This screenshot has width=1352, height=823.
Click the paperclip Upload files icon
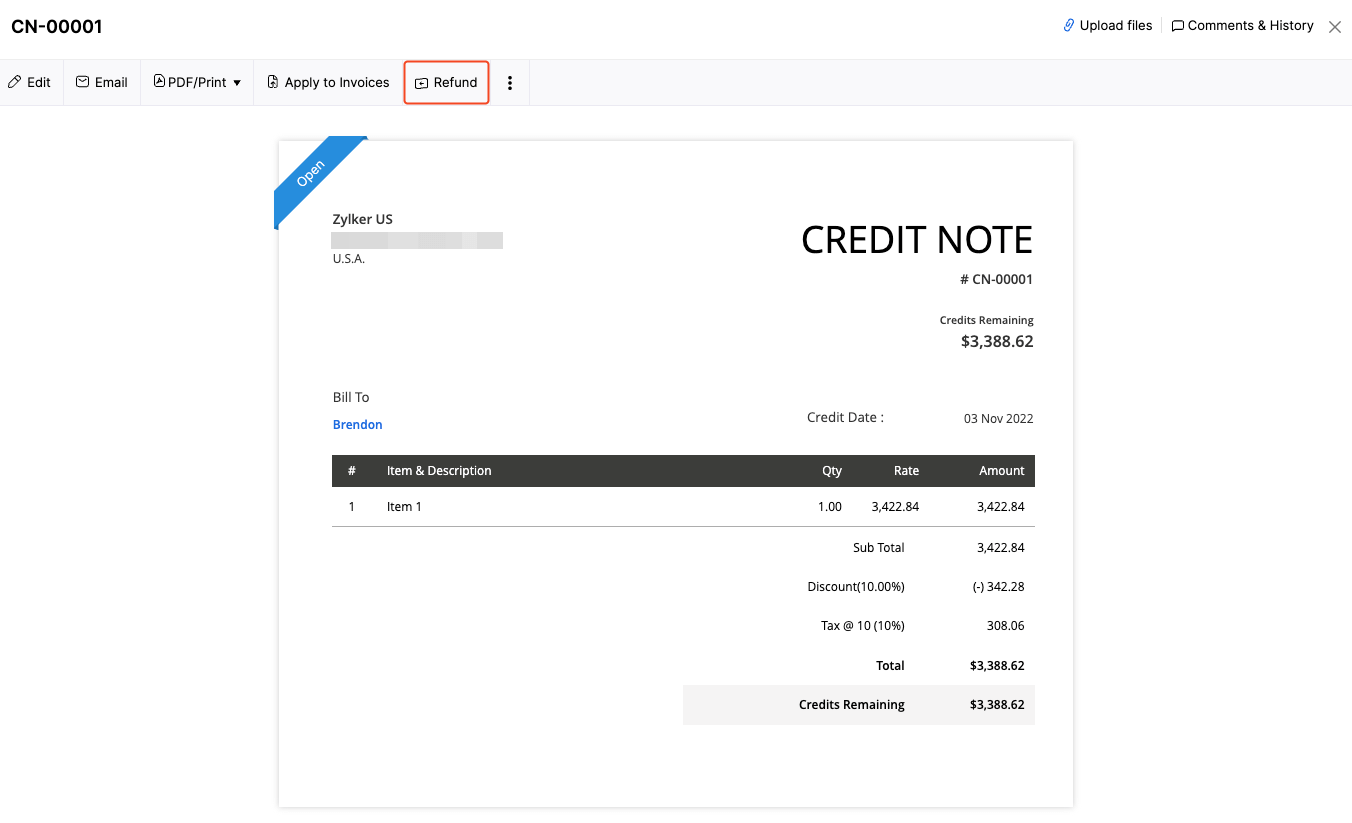[x=1068, y=25]
